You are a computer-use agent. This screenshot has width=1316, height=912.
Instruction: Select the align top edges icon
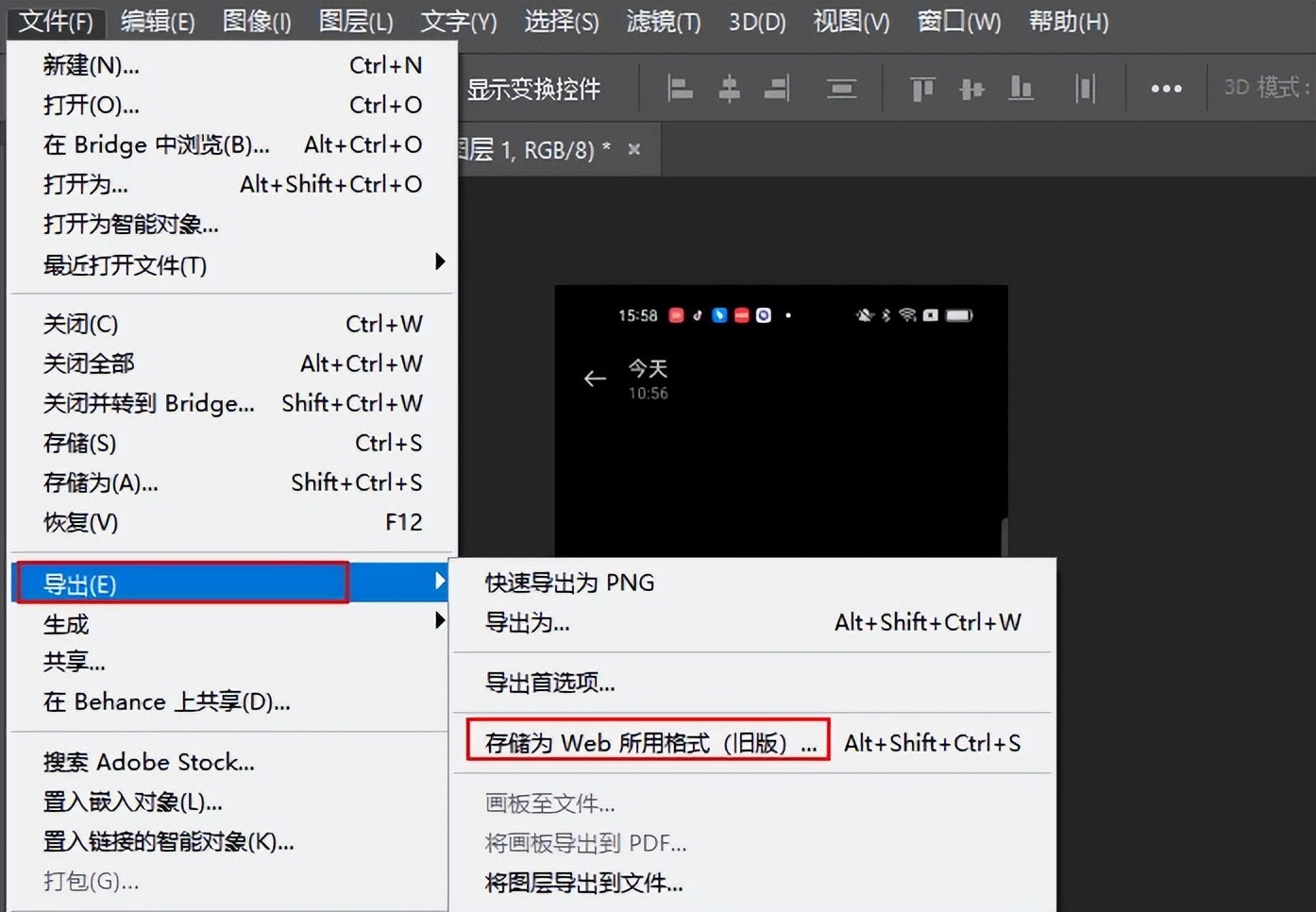(x=921, y=88)
